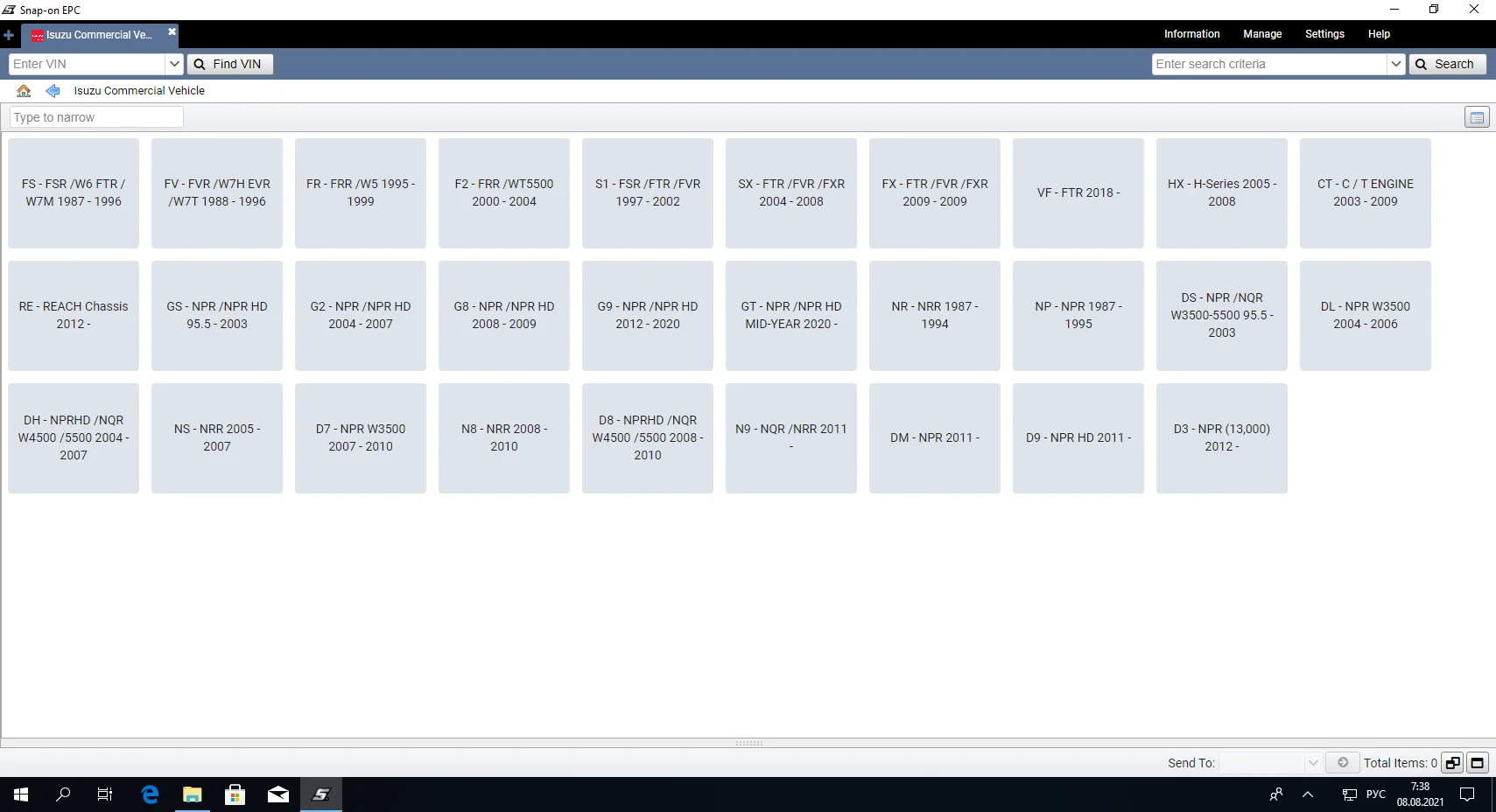Screen dimensions: 1496x812
Task: Select G9 - NPR /NPR HD 2012-2020
Action: coord(648,316)
